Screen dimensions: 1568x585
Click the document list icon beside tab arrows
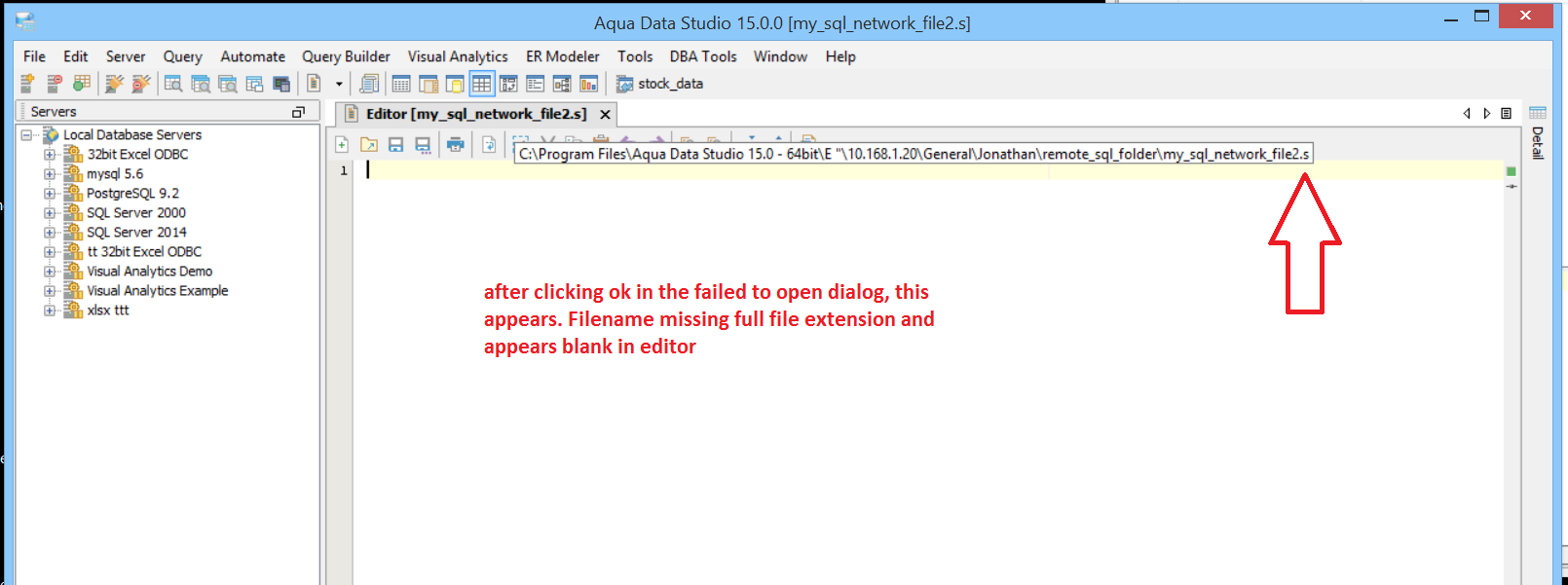[x=1506, y=113]
